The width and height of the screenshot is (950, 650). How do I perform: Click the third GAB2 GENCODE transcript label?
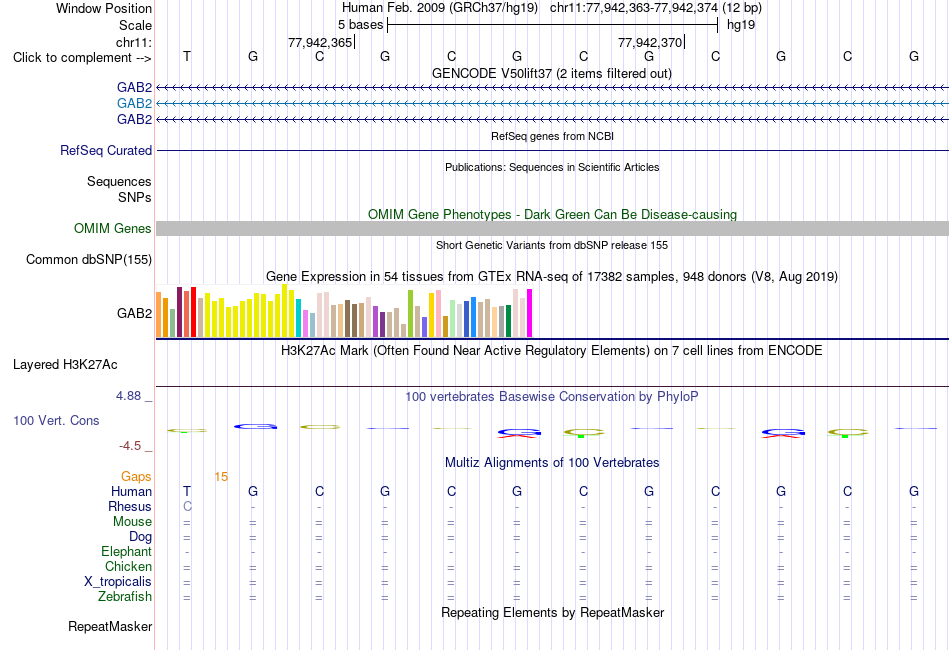[135, 119]
